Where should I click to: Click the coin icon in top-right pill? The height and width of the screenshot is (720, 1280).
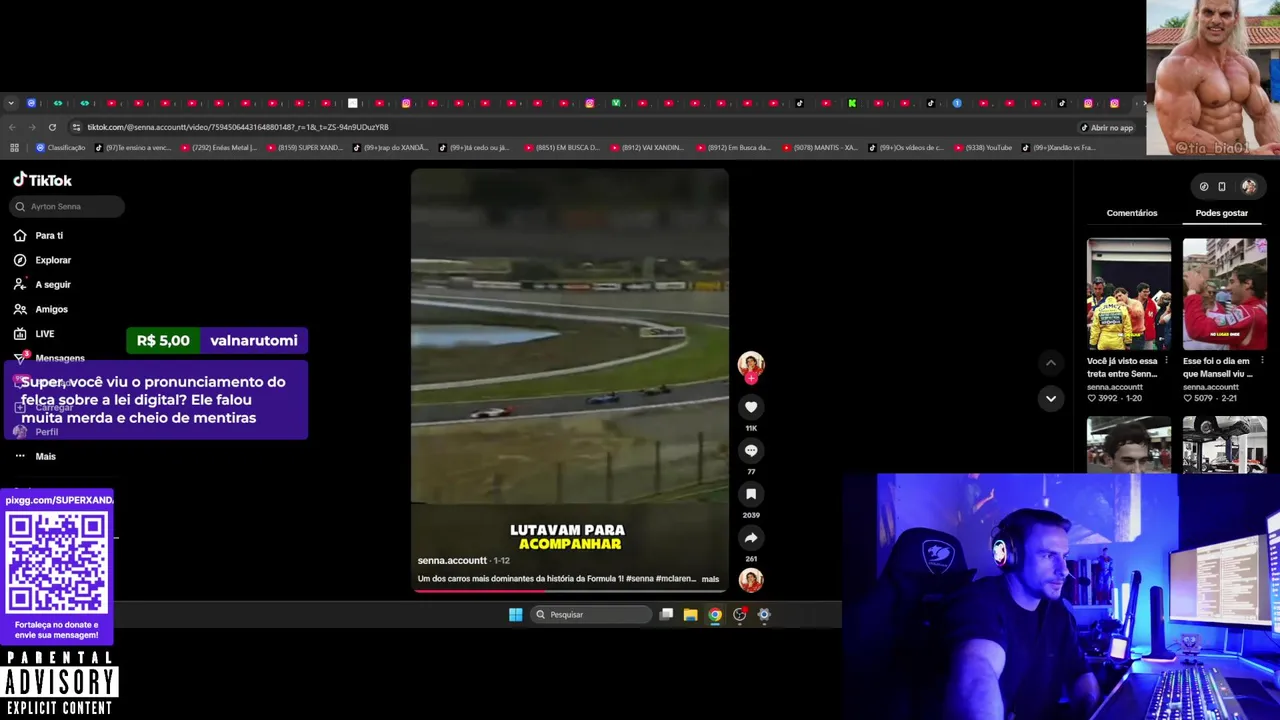tap(1204, 187)
